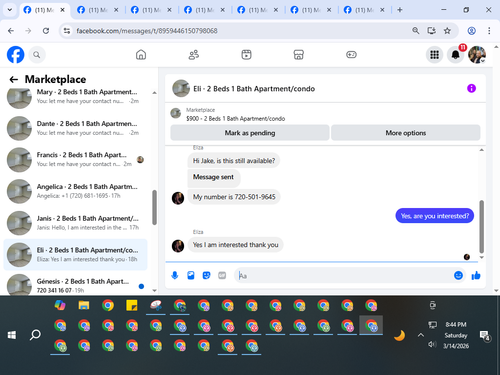Open the Windows Start menu

point(12,335)
